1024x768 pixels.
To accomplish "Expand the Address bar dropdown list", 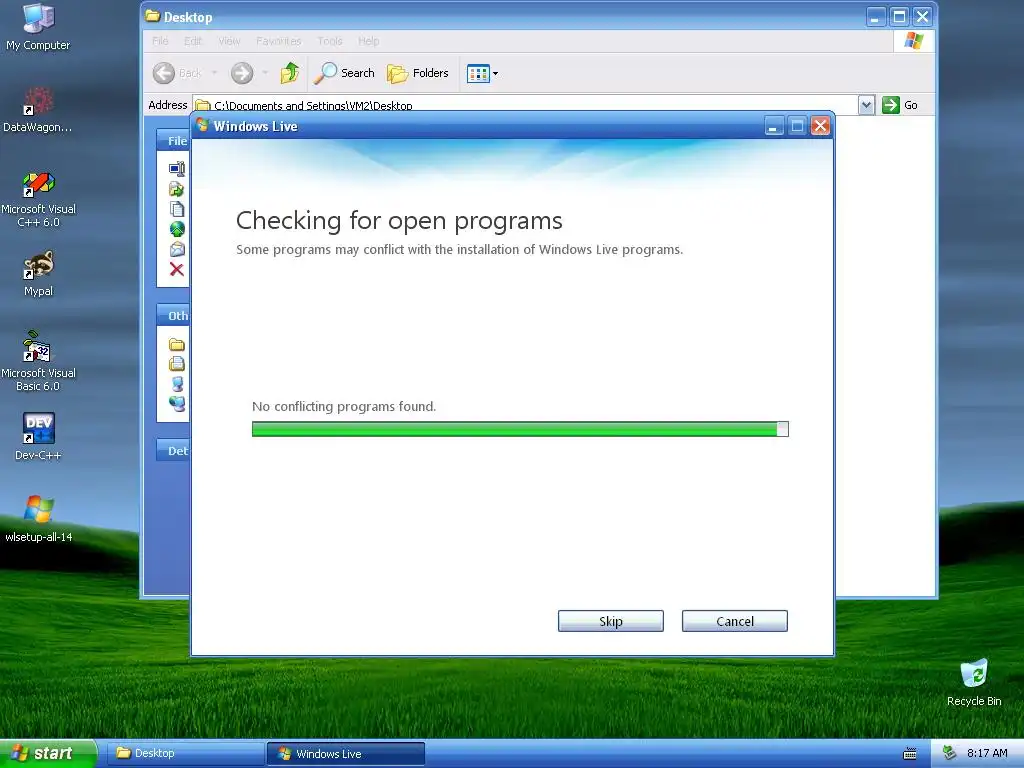I will 866,105.
